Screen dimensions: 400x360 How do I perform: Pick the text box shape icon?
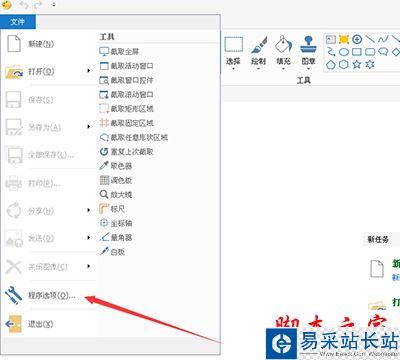pyautogui.click(x=331, y=40)
